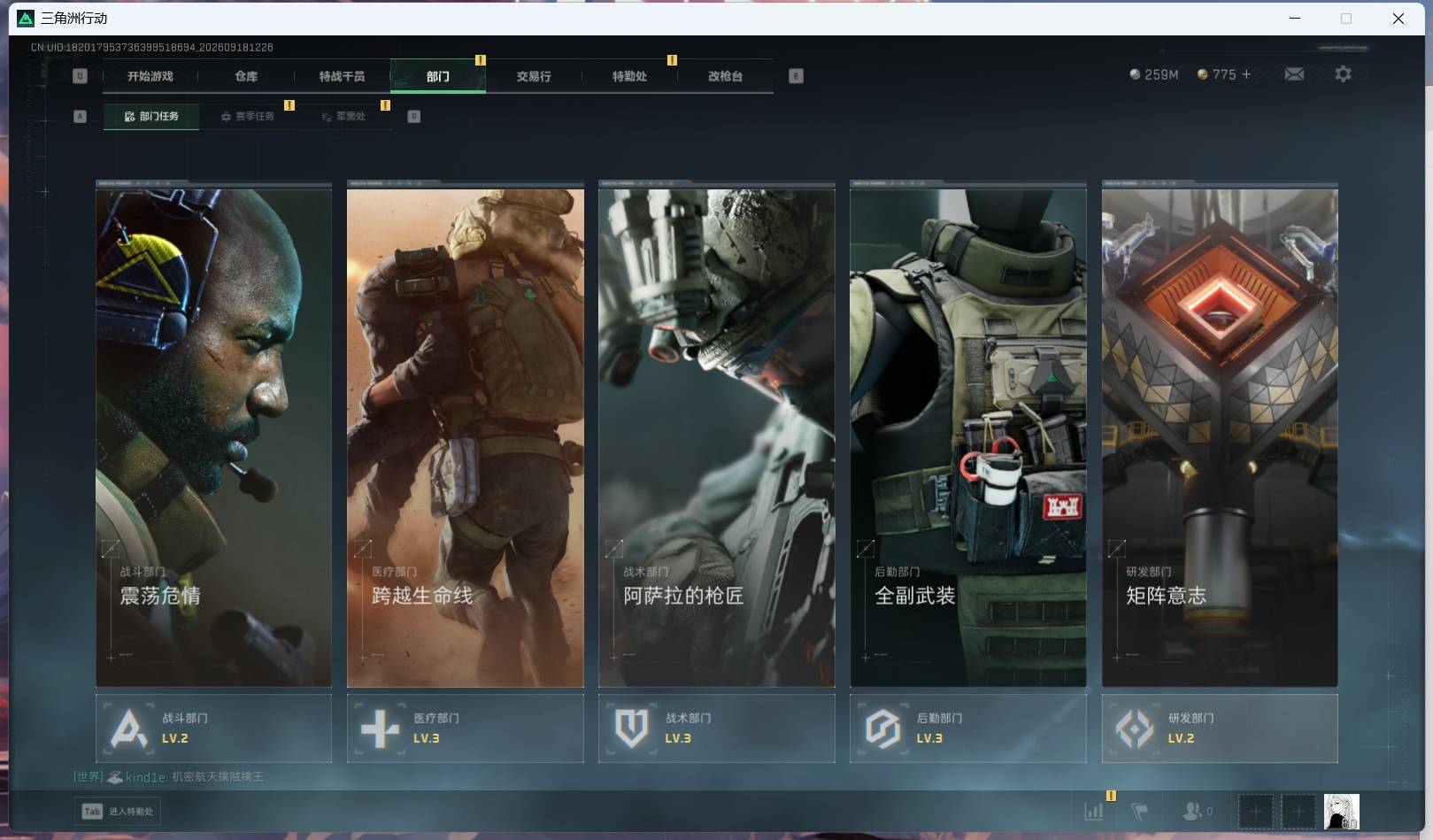Viewport: 1433px width, 840px height.
Task: Click the 259M currency amount
Action: pos(1161,74)
